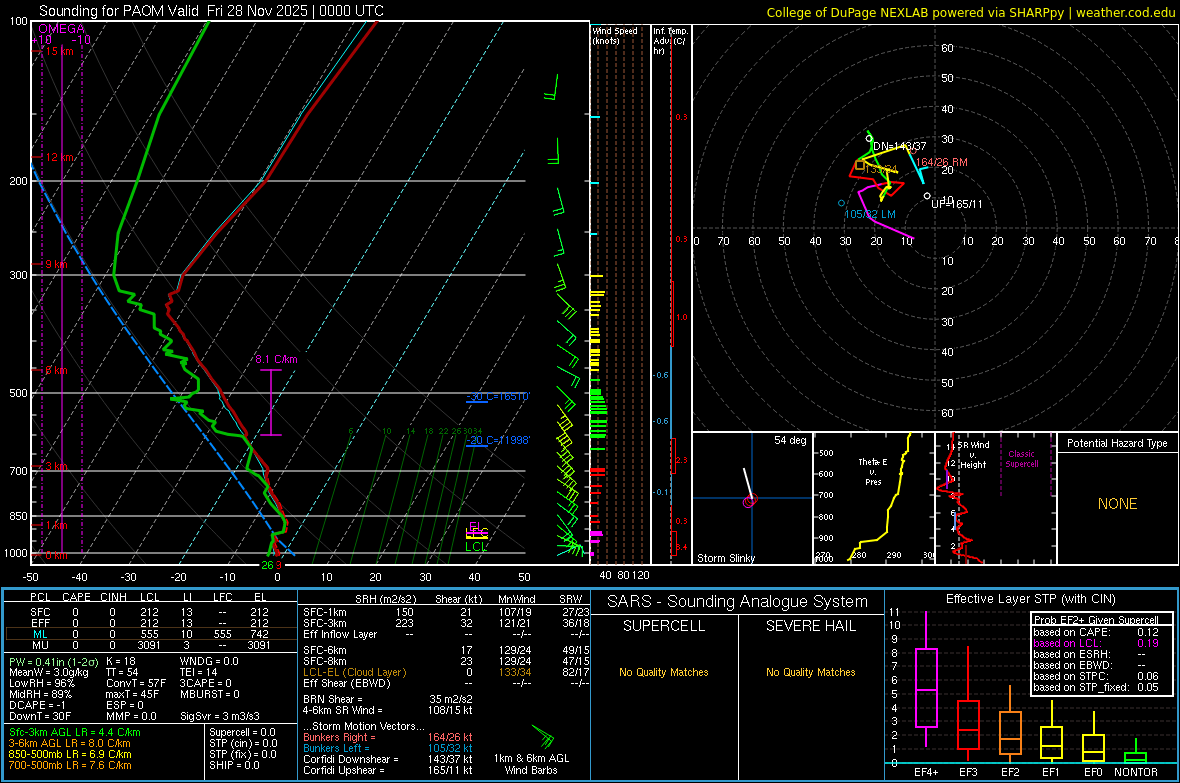1180x783 pixels.
Task: Select the UP=165/11 Corfidi label
Action: click(956, 204)
